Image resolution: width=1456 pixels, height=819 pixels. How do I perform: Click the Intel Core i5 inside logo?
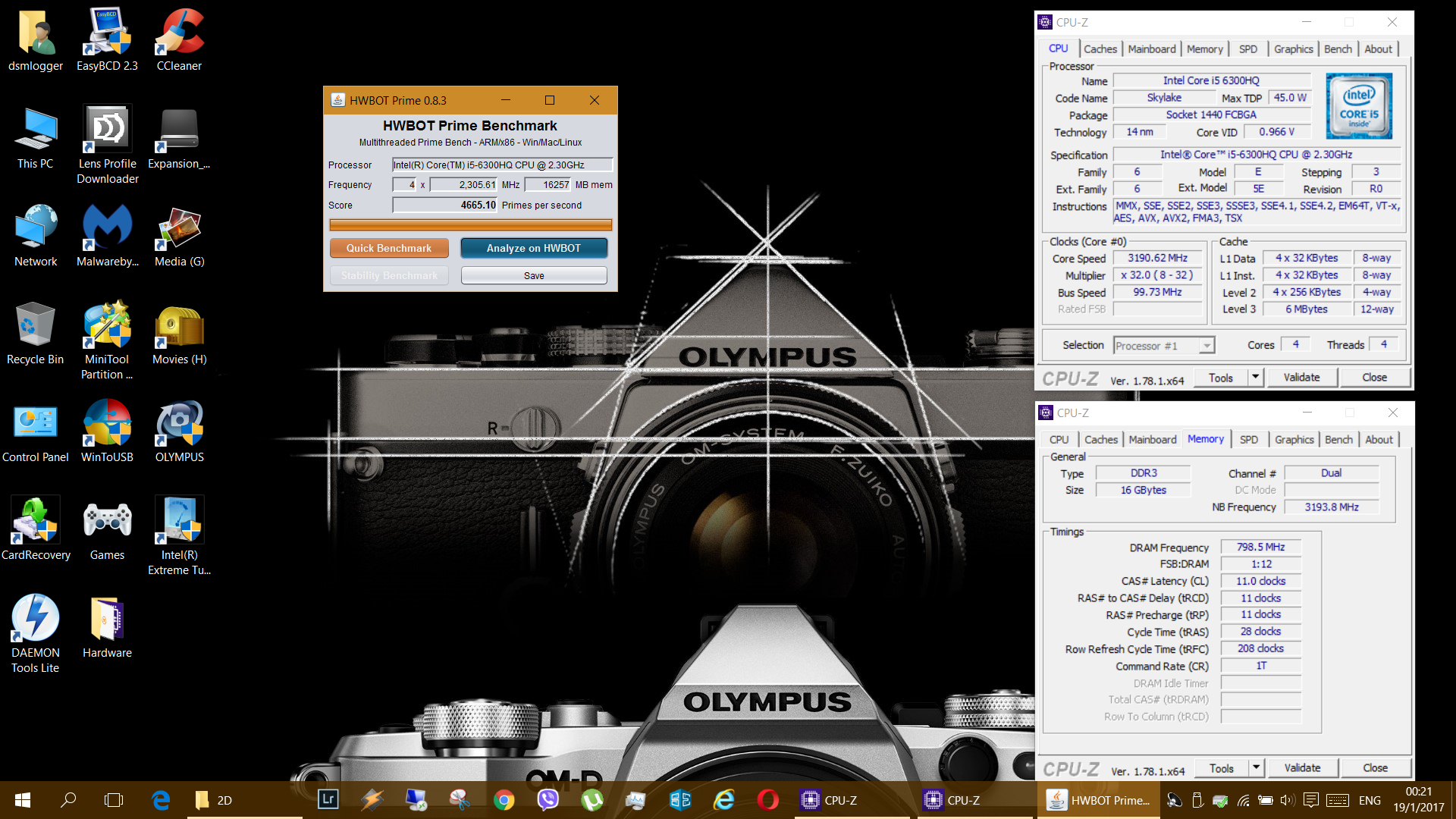(1359, 105)
